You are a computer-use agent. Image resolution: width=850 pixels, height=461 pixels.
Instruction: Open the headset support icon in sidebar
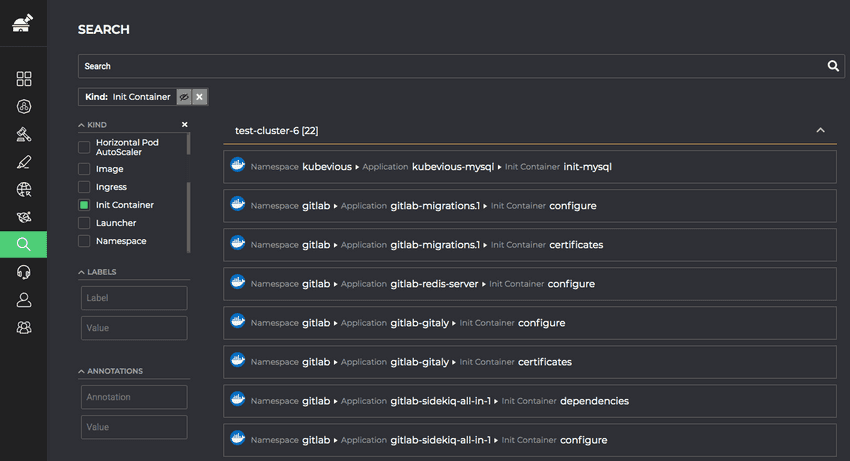(x=24, y=272)
